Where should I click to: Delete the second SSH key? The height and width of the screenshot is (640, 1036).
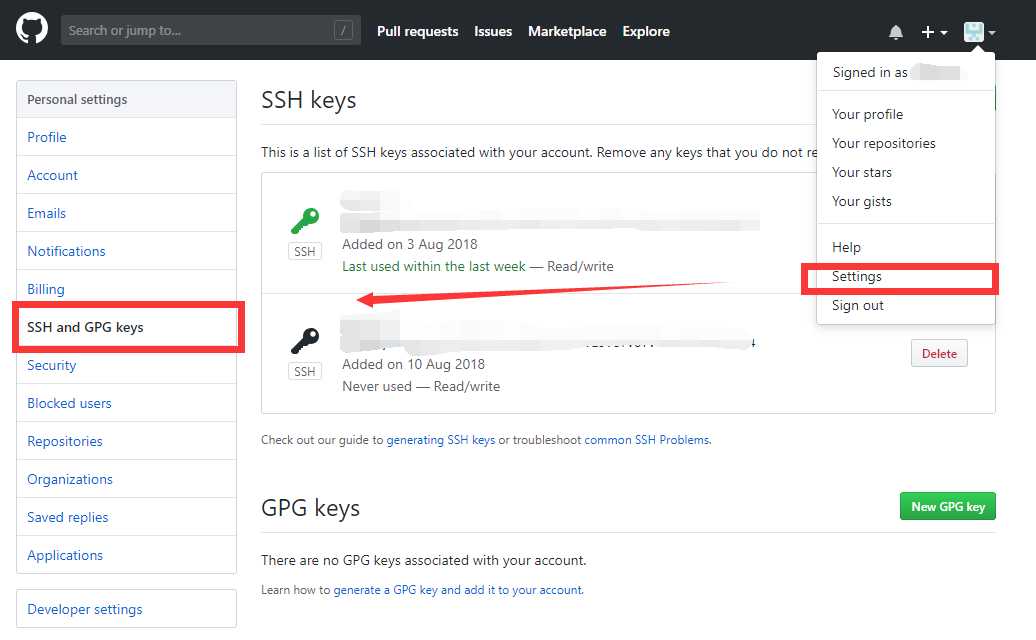[939, 353]
